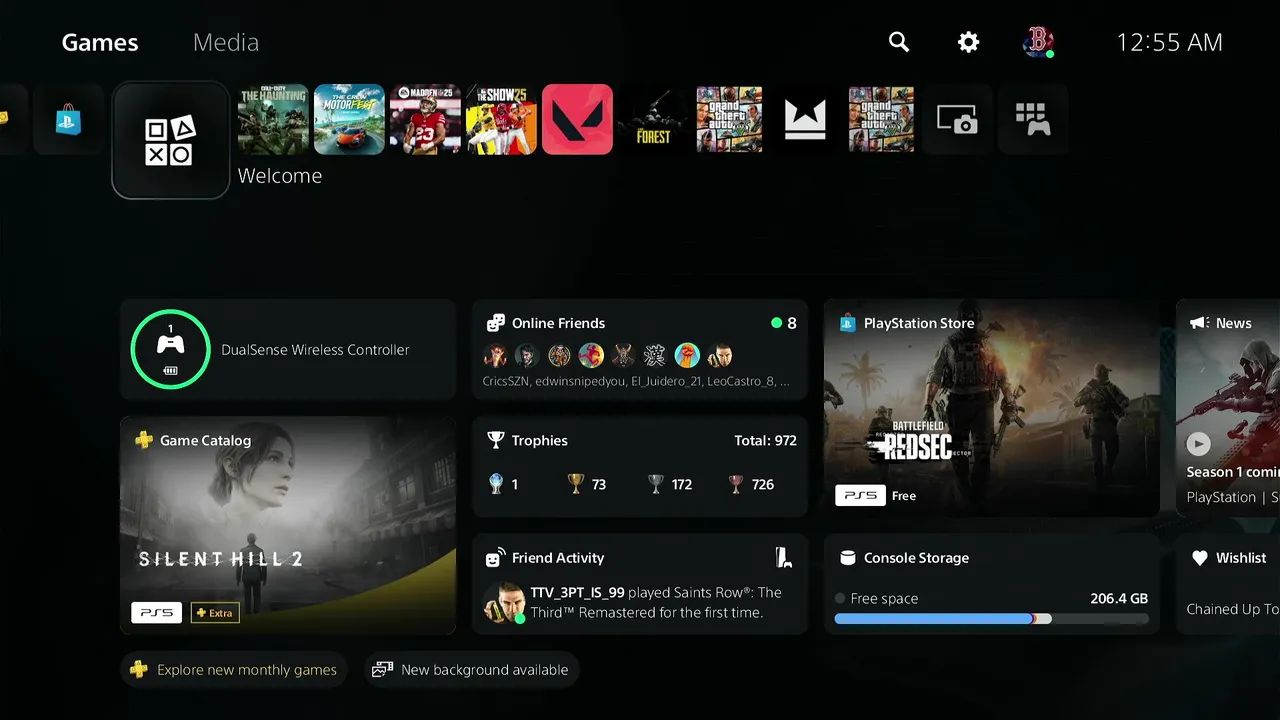Image resolution: width=1280 pixels, height=720 pixels.
Task: Open the Console Storage card header
Action: (x=916, y=558)
